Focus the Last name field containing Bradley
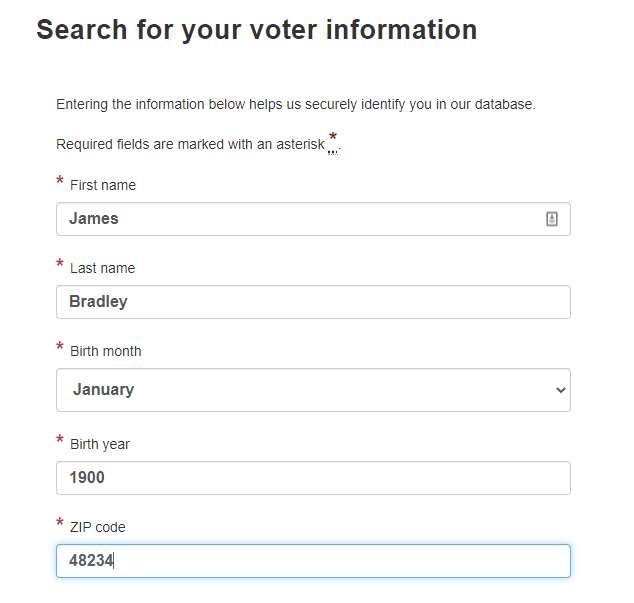This screenshot has width=634, height=603. click(313, 302)
